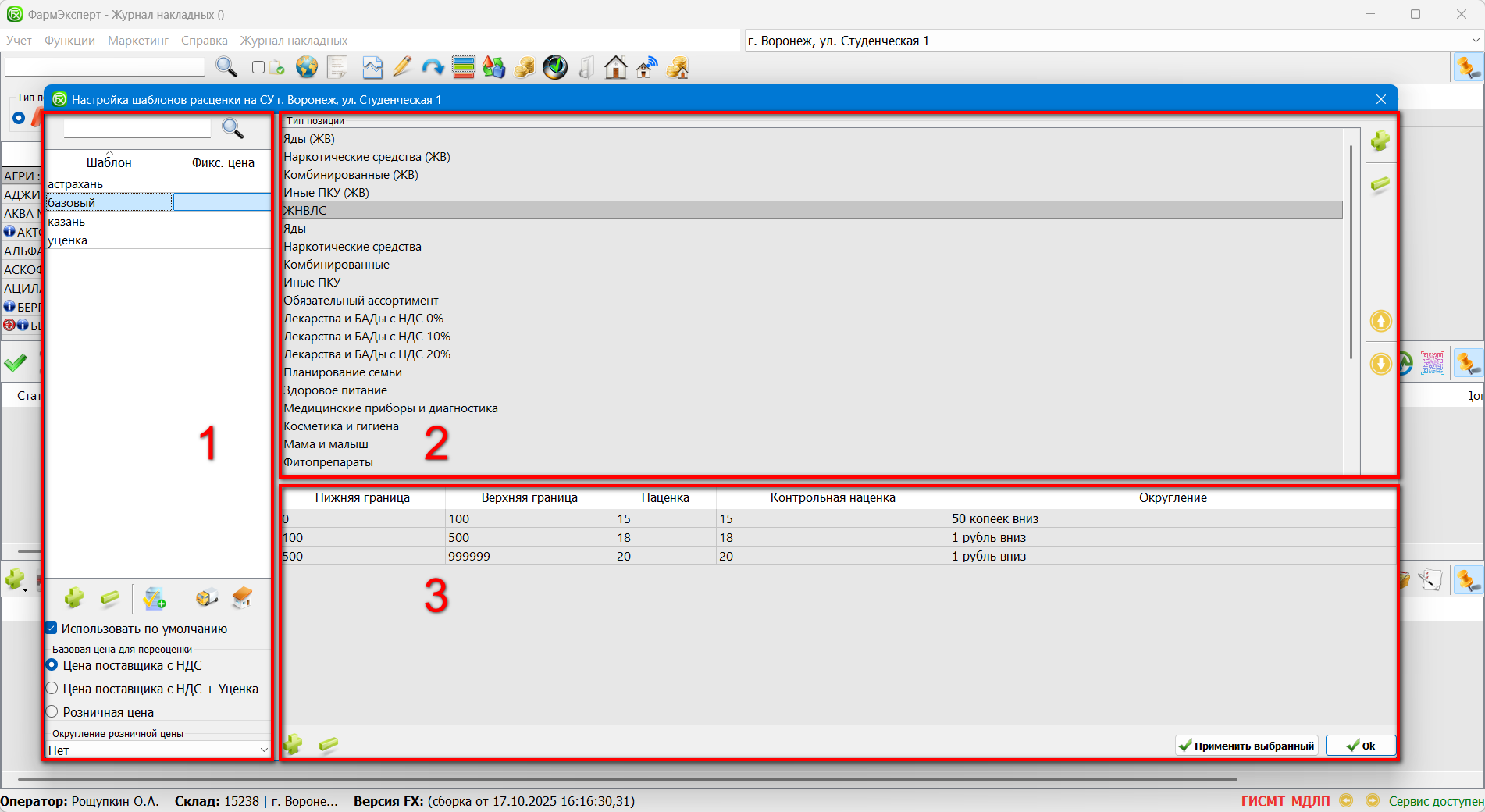Click the position type list vertical scrollbar
1485x812 pixels.
tap(1351, 250)
